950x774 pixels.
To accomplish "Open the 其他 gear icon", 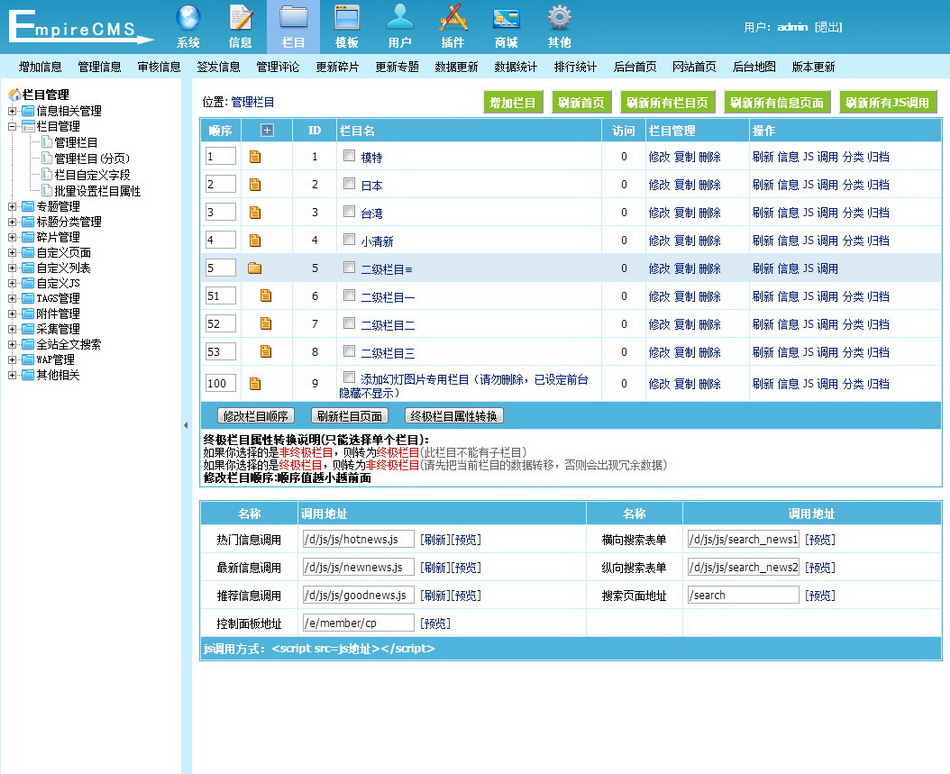I will pyautogui.click(x=559, y=18).
